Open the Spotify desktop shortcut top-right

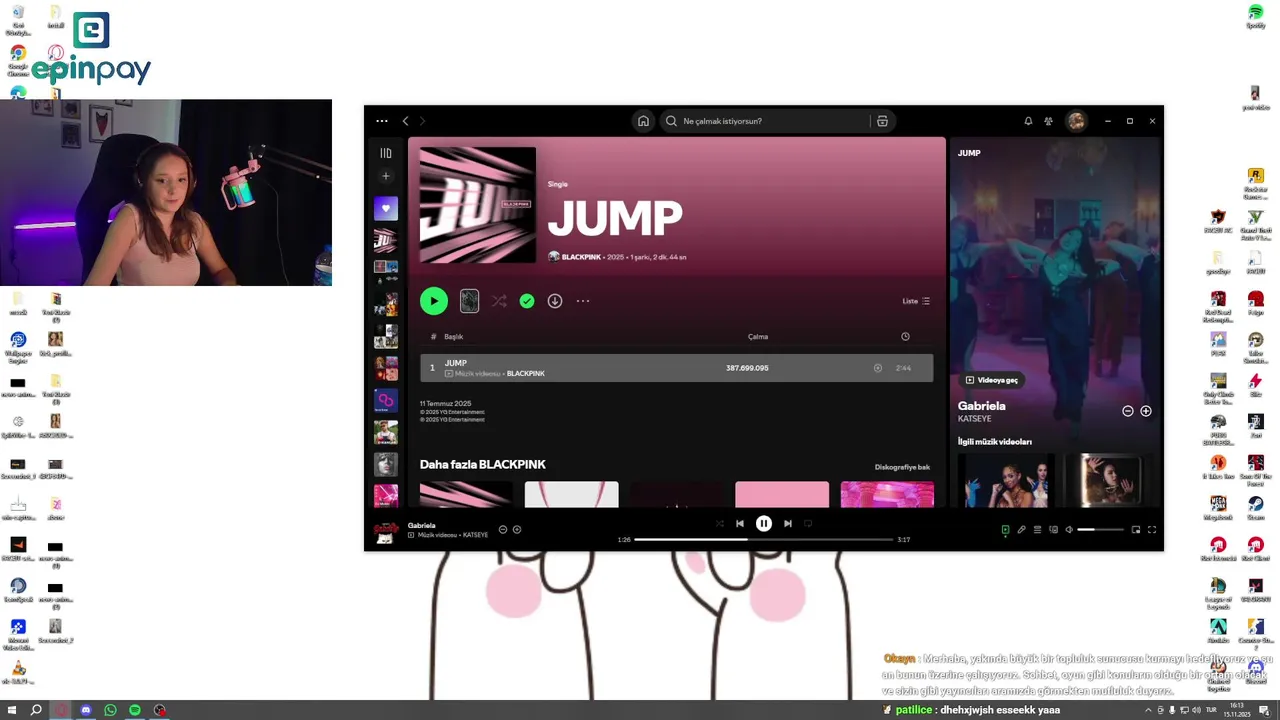point(1255,17)
